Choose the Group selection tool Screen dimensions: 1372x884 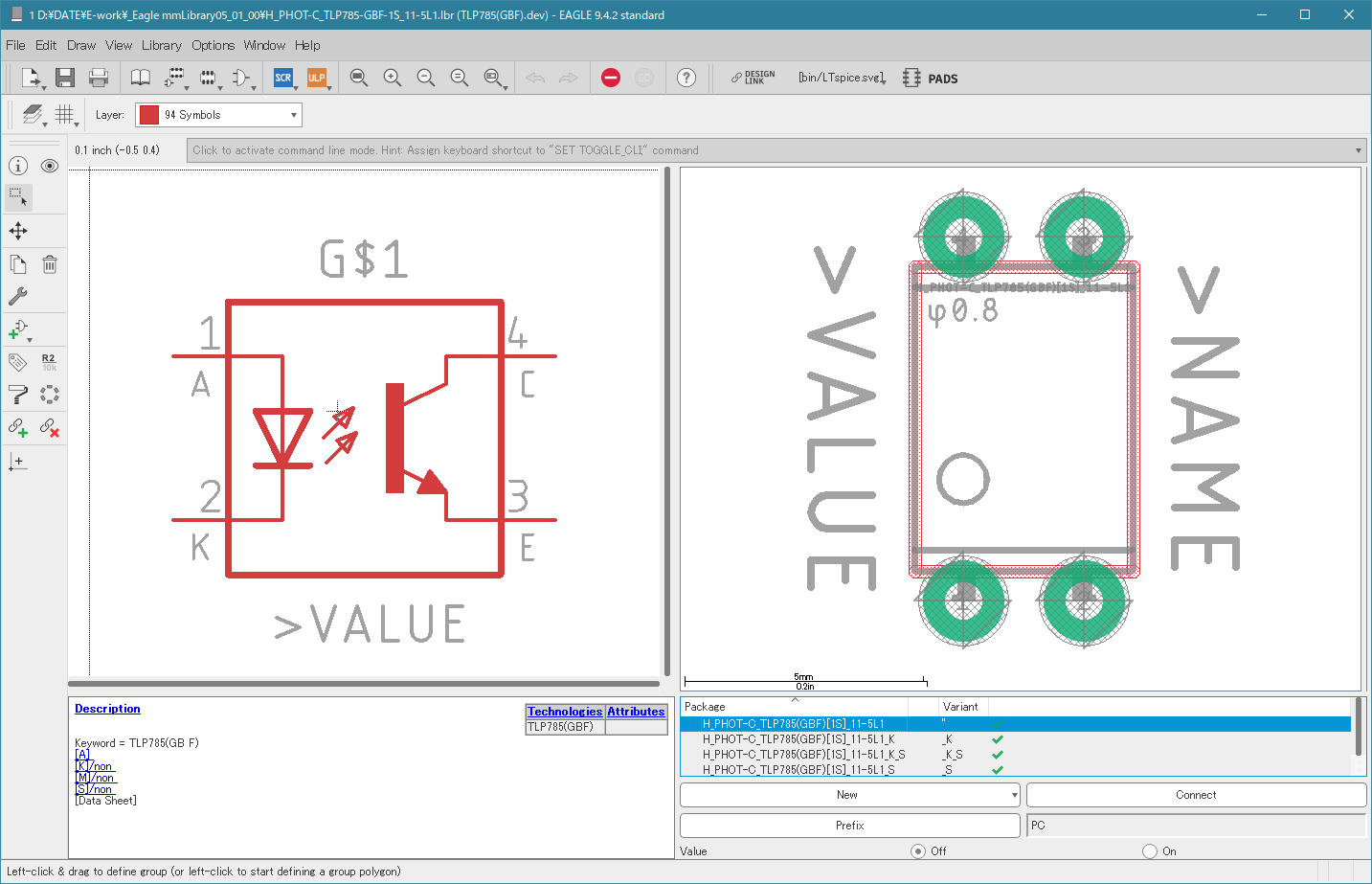pos(18,197)
